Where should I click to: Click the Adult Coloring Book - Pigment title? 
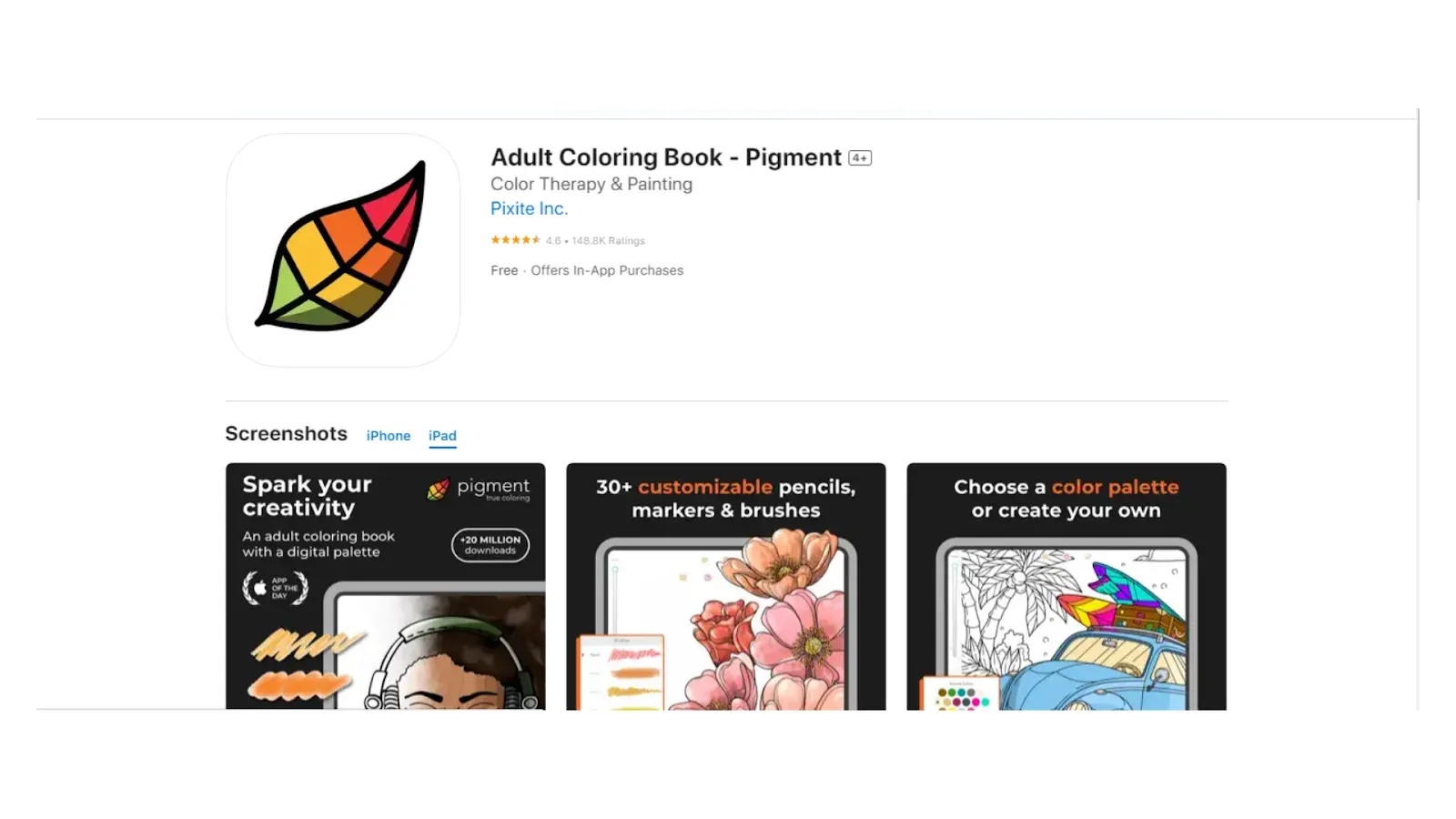[x=666, y=157]
